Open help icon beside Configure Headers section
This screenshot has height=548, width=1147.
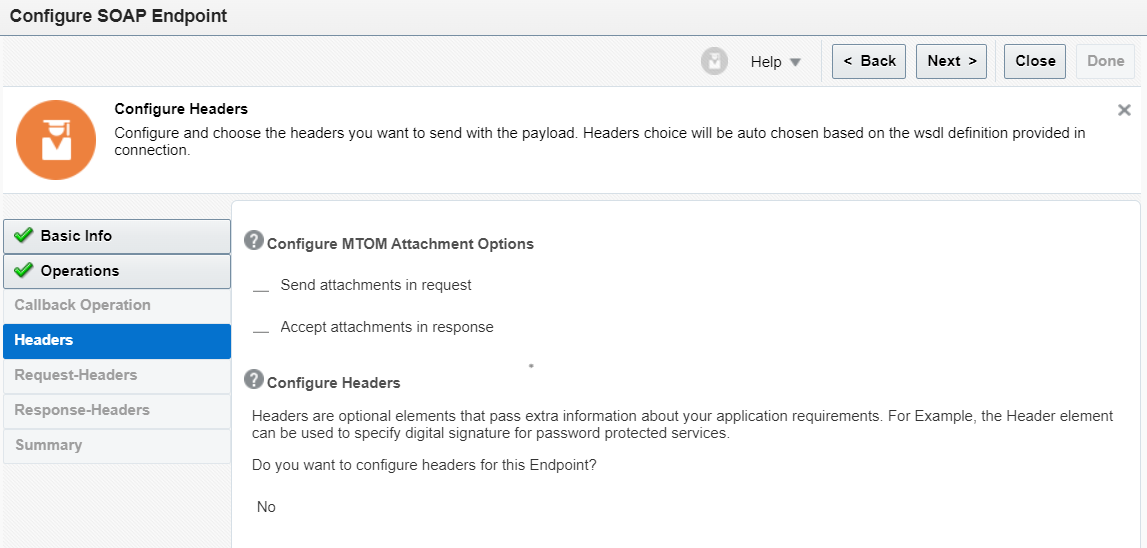click(254, 379)
